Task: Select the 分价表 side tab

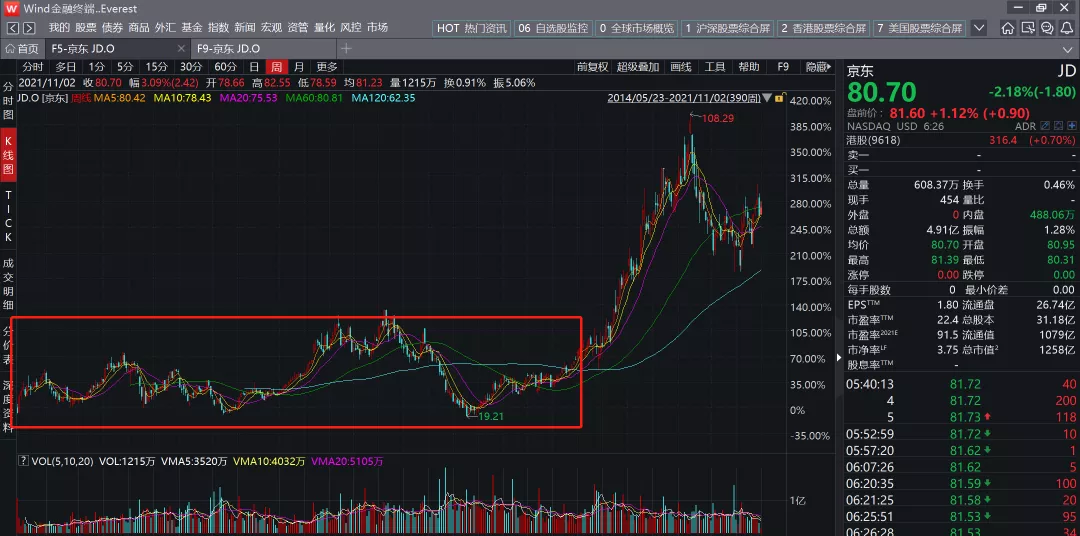Action: click(x=8, y=344)
